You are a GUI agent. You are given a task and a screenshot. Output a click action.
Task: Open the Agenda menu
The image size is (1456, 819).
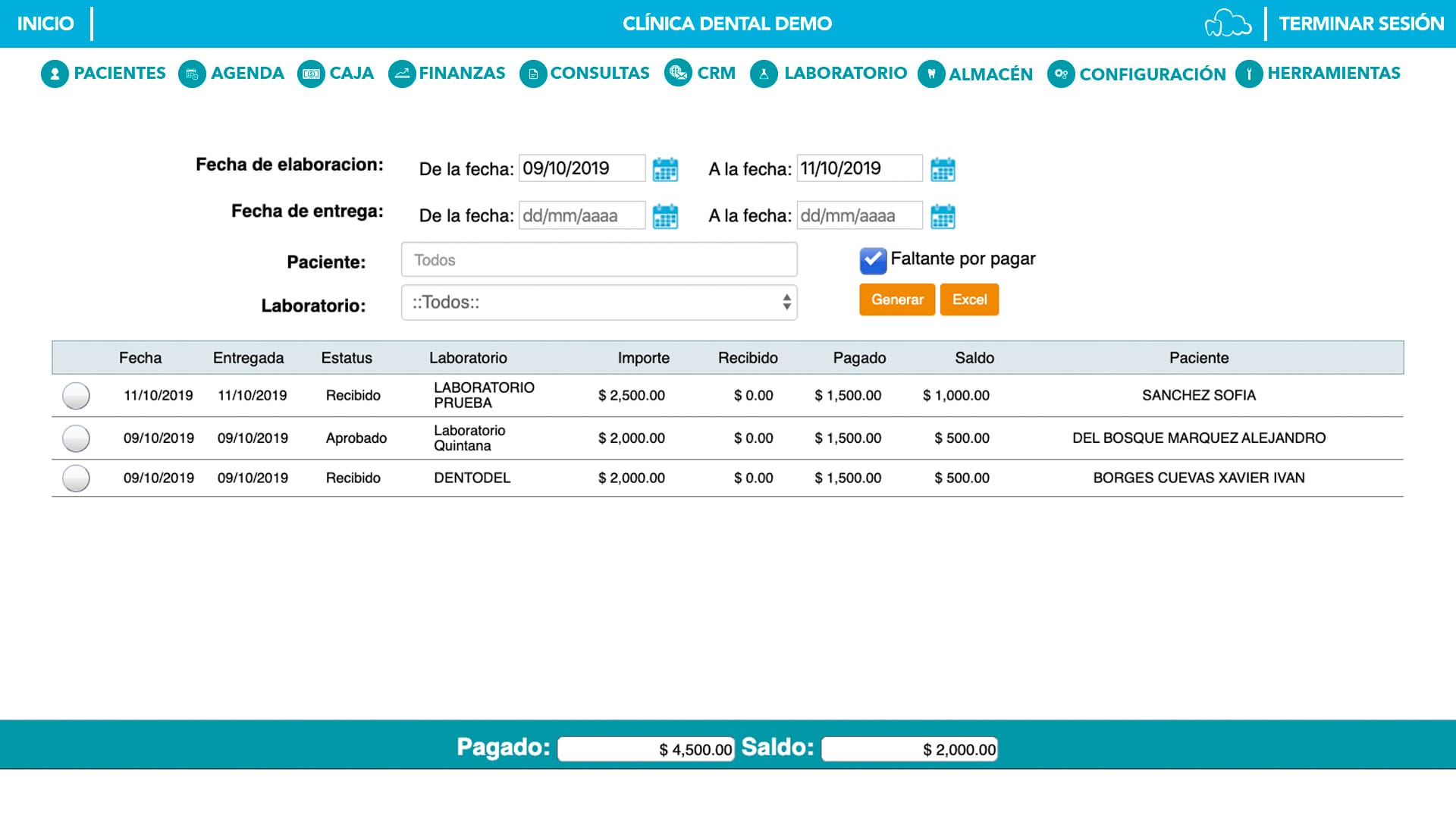point(232,74)
